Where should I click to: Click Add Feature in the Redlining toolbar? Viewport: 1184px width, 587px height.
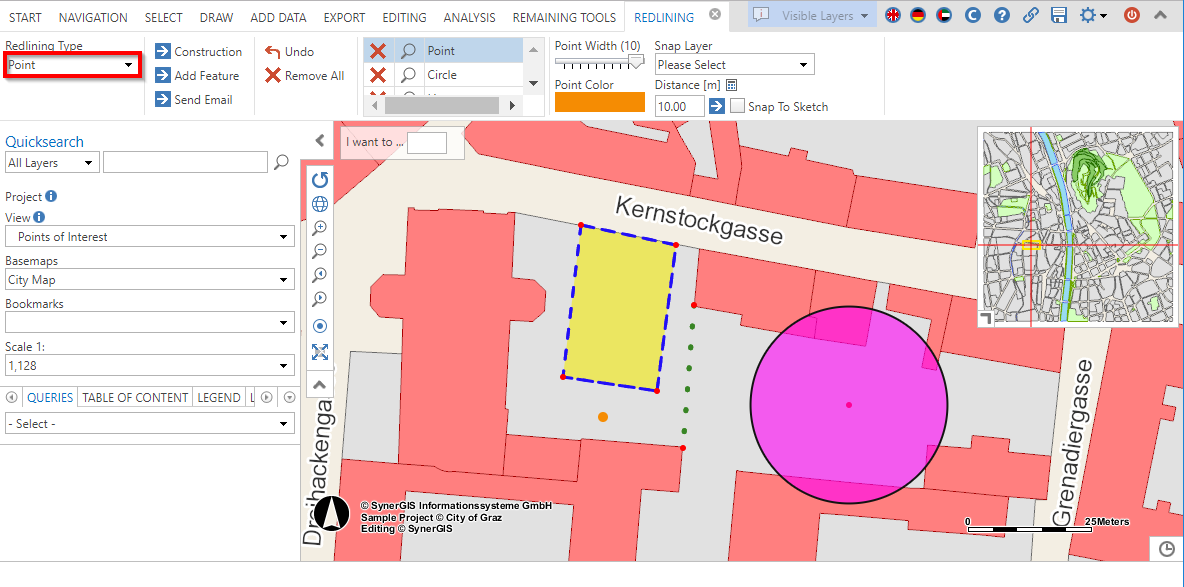[x=199, y=75]
